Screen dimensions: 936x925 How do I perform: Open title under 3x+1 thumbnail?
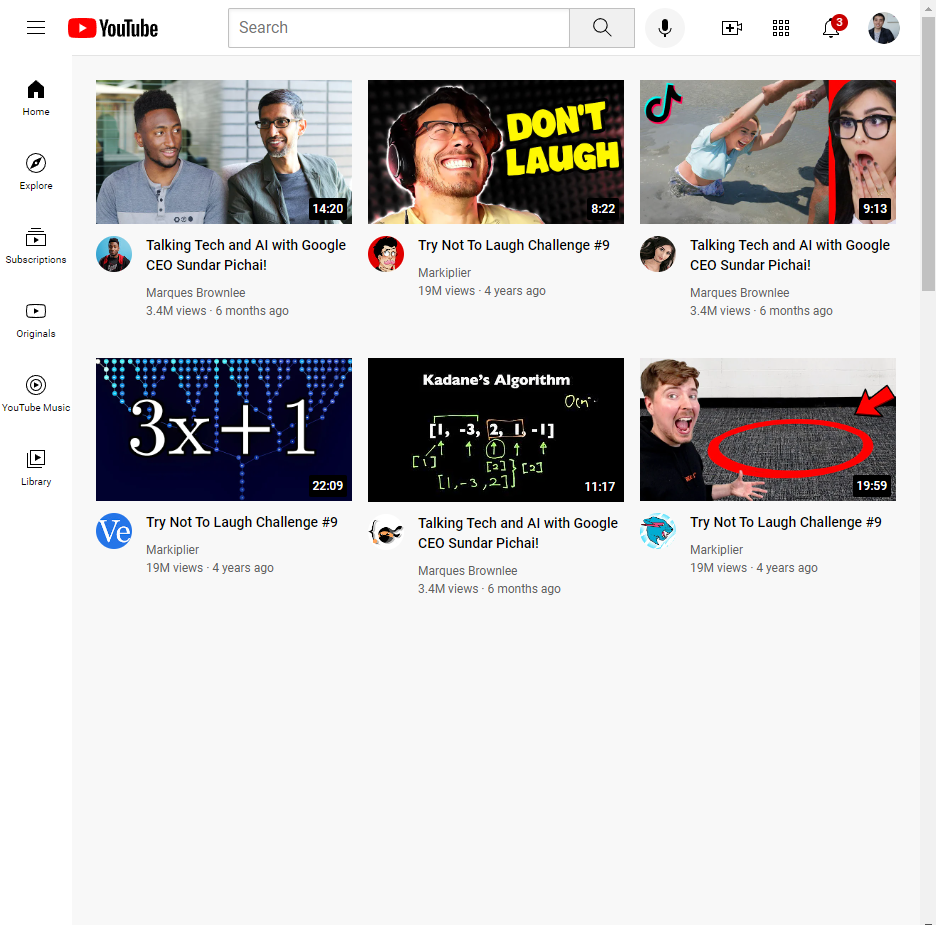tap(242, 522)
